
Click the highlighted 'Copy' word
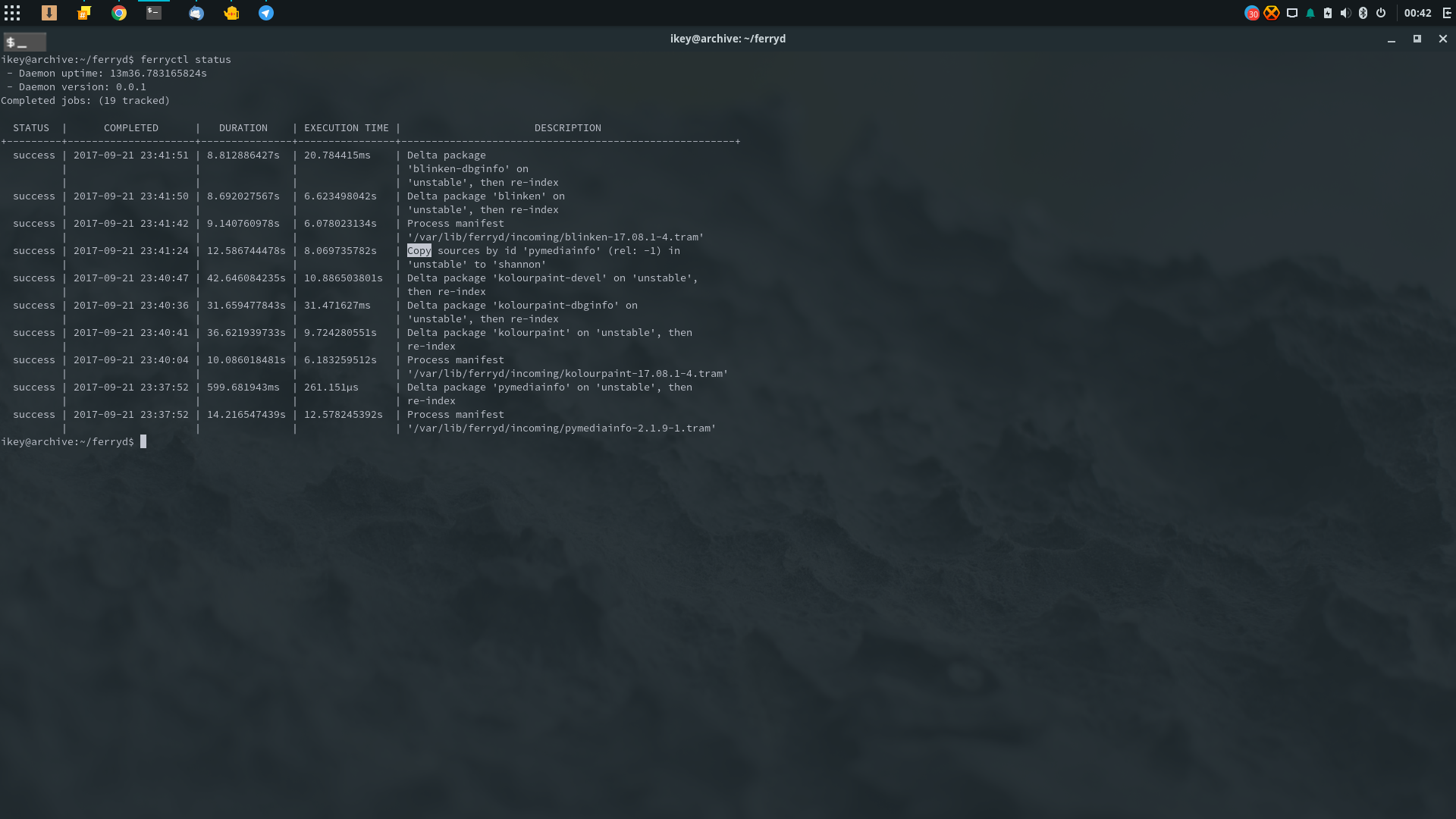[x=419, y=251]
